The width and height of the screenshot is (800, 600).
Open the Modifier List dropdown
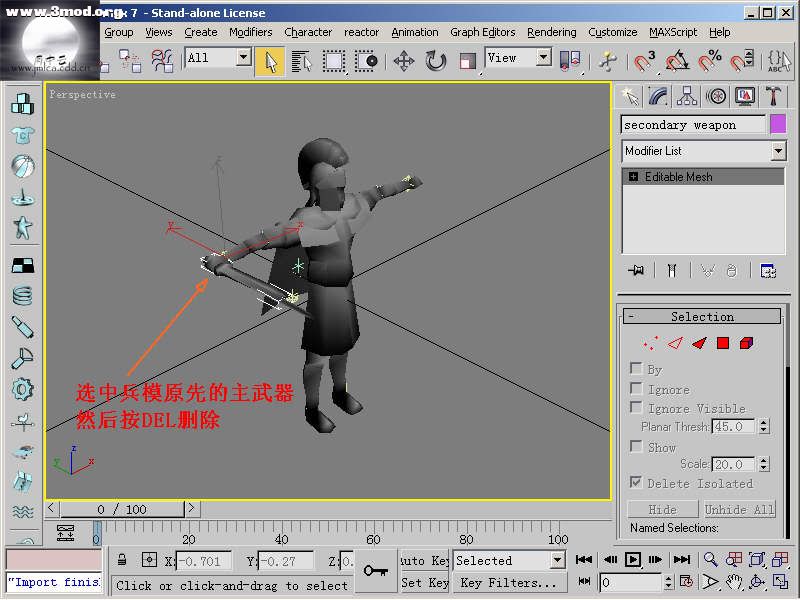(x=704, y=151)
